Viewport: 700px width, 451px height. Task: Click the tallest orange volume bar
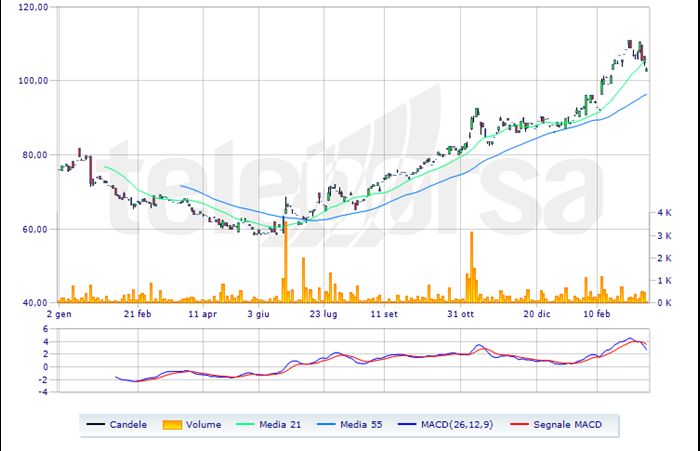click(x=286, y=260)
